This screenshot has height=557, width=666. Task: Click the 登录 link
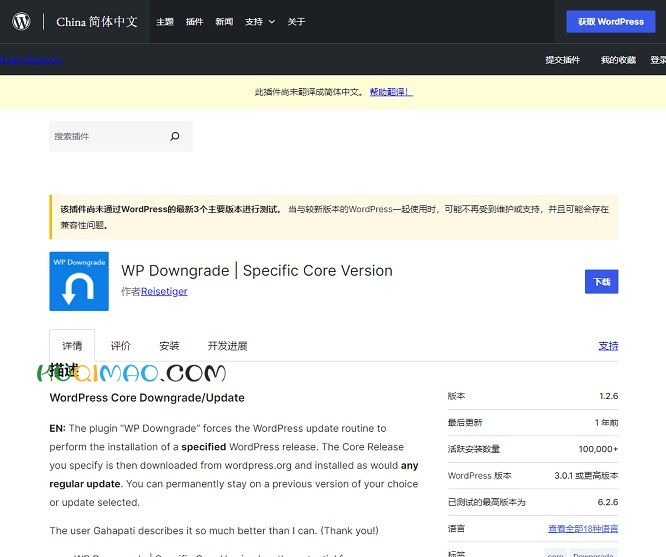pyautogui.click(x=658, y=60)
